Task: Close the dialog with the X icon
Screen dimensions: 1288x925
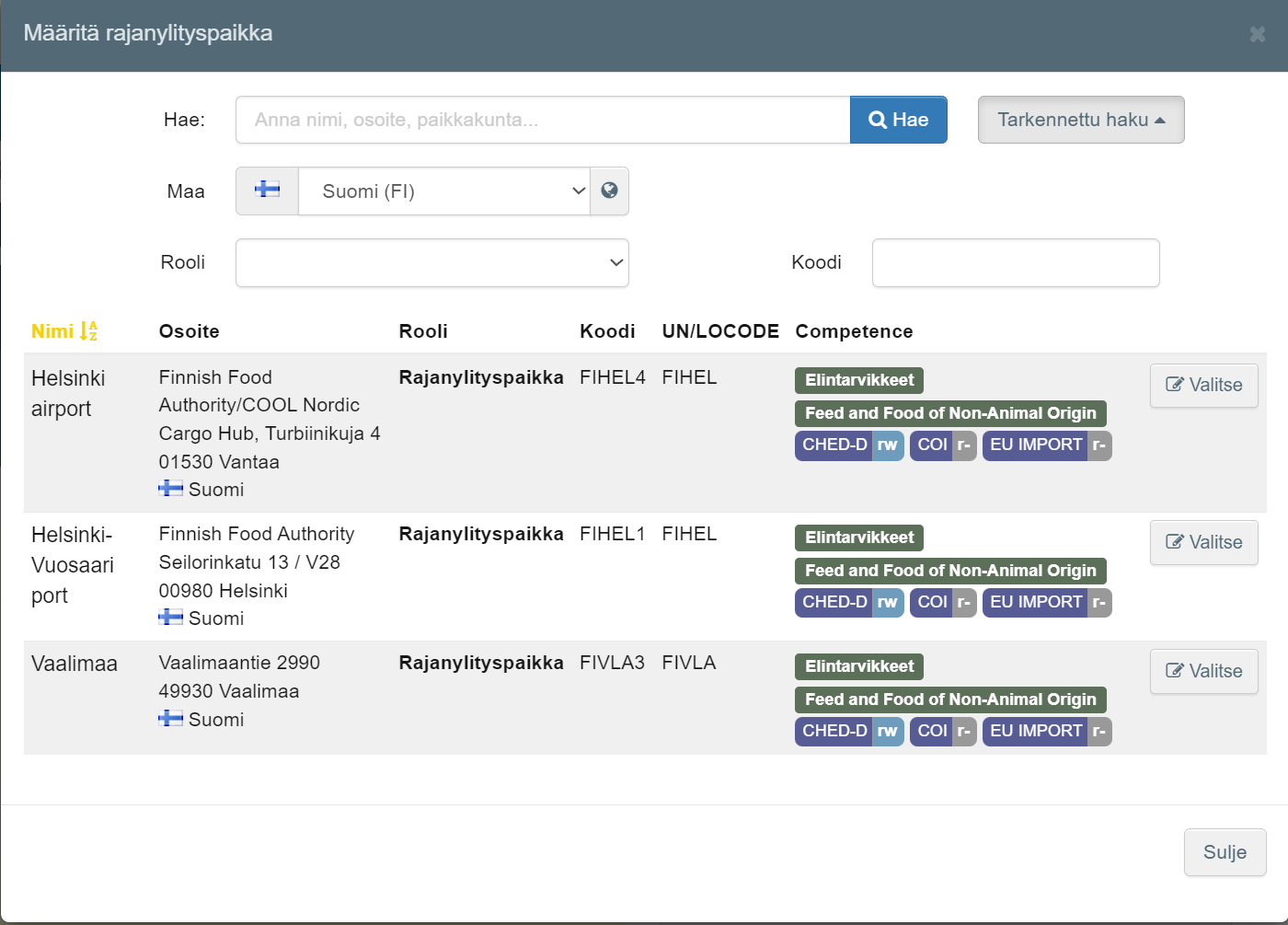Action: (1257, 34)
